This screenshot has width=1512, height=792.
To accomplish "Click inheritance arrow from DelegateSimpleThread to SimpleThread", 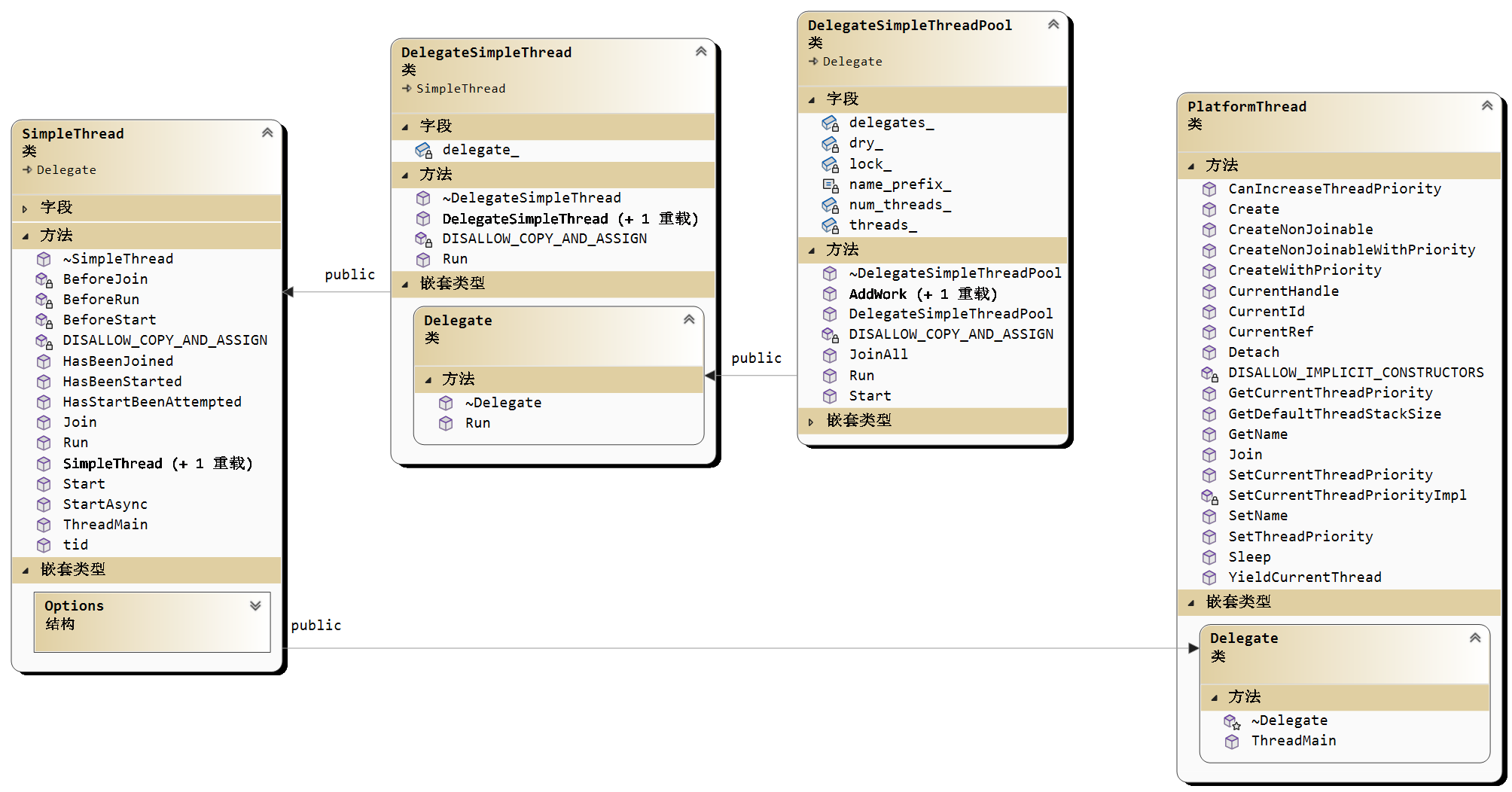I will 336,292.
